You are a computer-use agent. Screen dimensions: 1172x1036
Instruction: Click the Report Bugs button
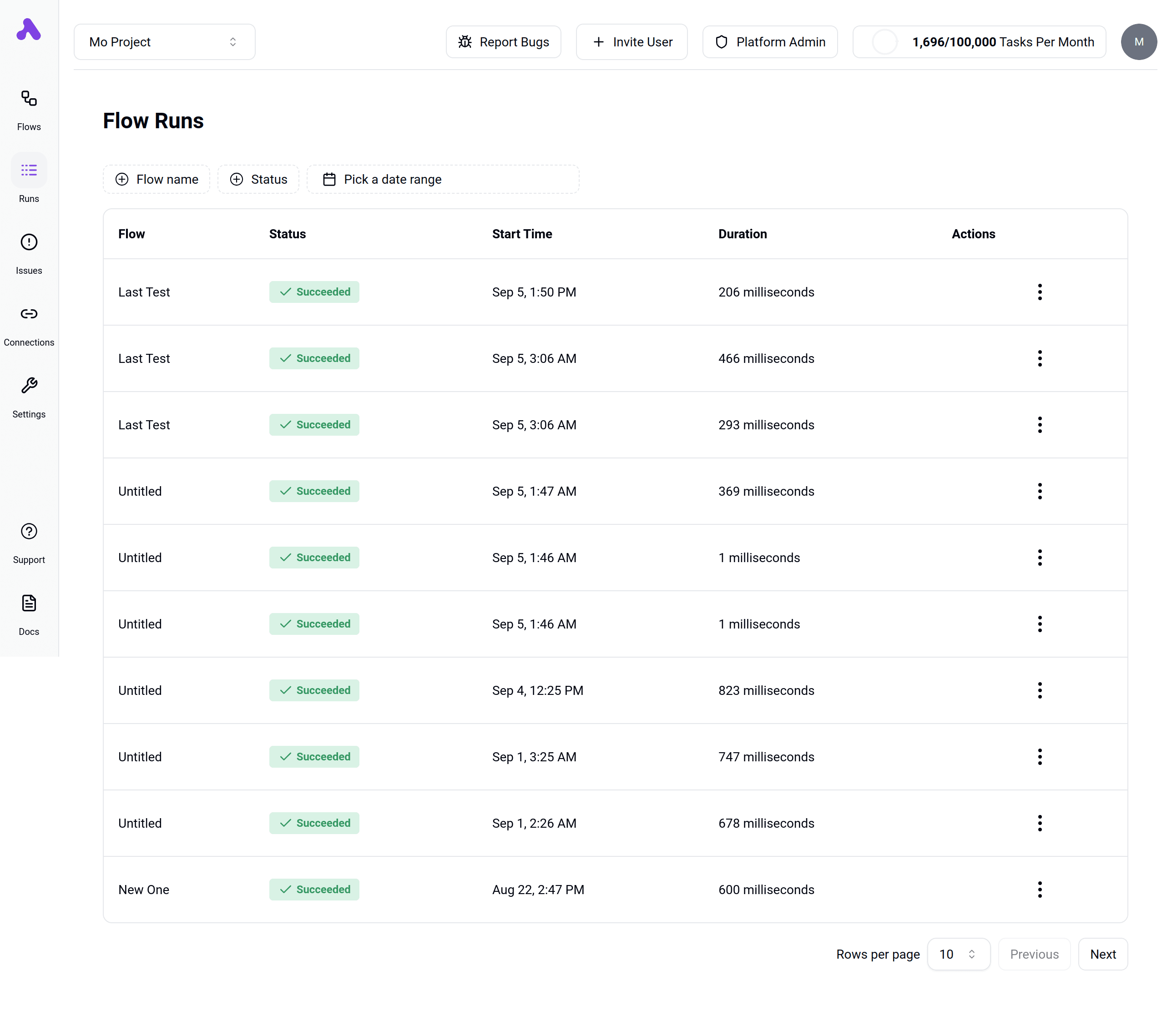tap(504, 42)
